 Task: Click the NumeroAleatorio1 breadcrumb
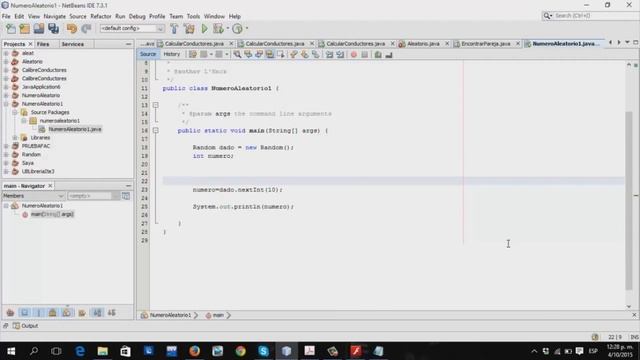(x=170, y=315)
